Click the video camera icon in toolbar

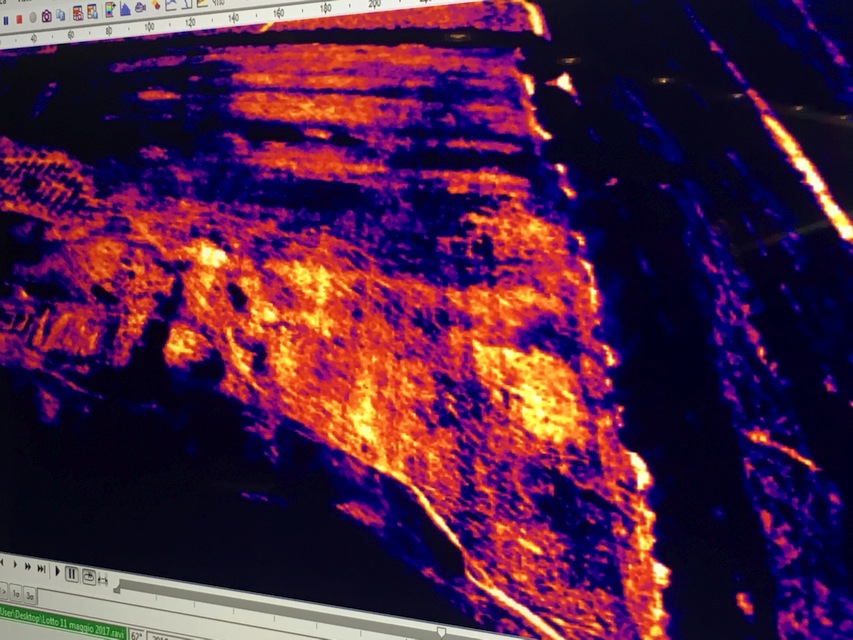pos(140,8)
